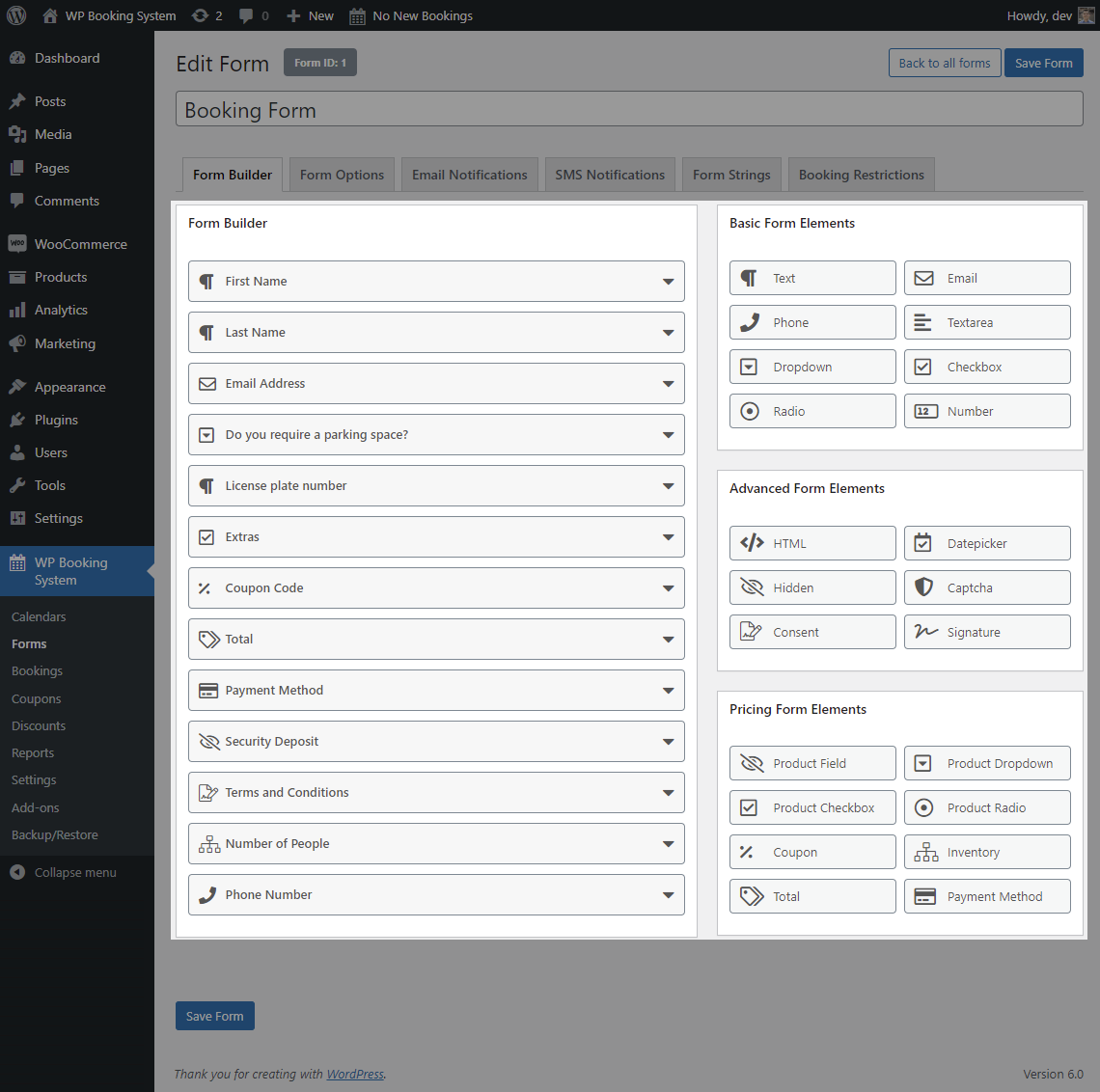The image size is (1100, 1092).
Task: Add a Coupon pricing element
Action: pos(812,852)
